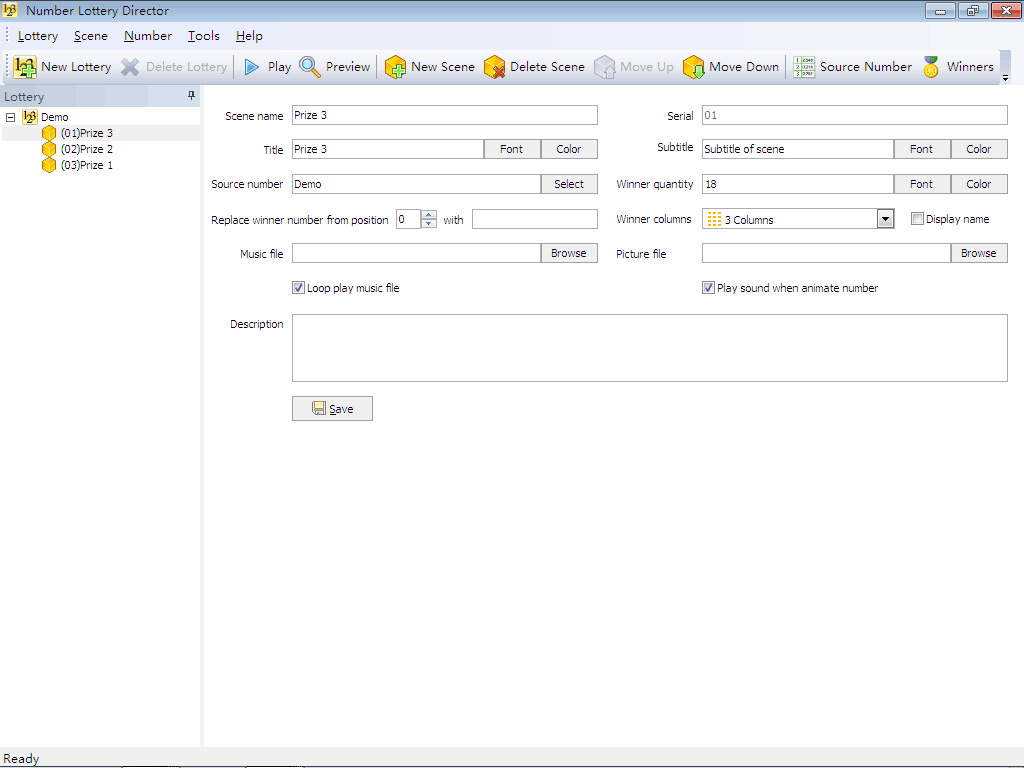Click the application icon in the title bar
Viewport: 1024px width, 768px height.
click(10, 10)
